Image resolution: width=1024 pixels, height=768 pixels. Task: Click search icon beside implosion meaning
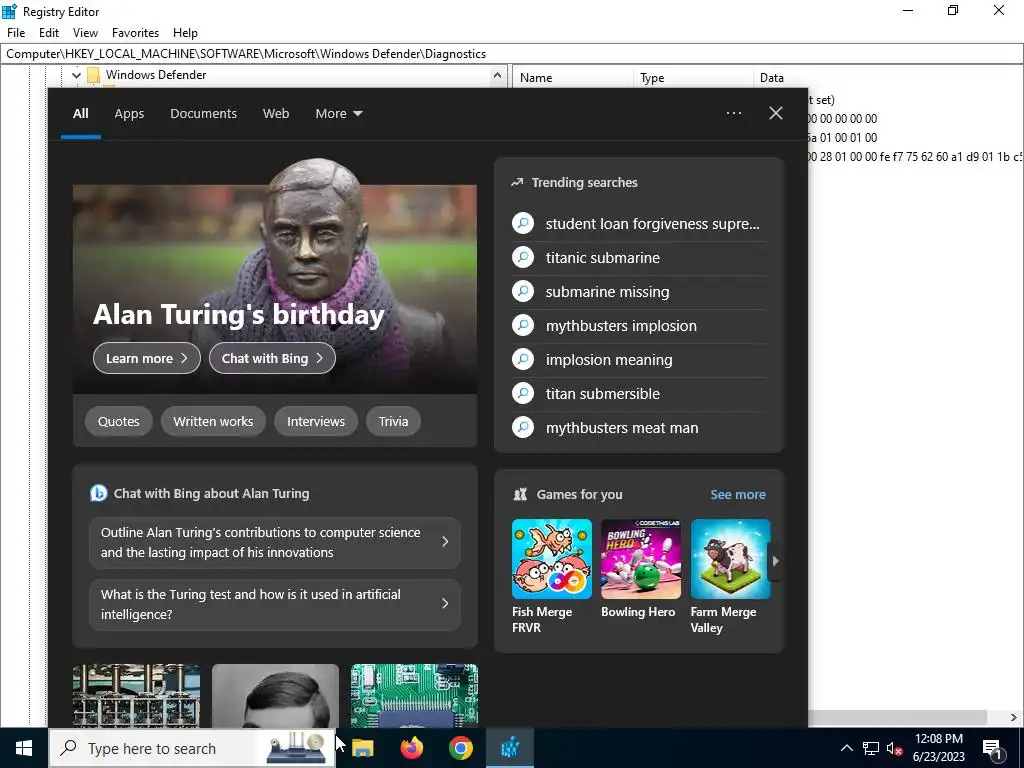pyautogui.click(x=523, y=359)
